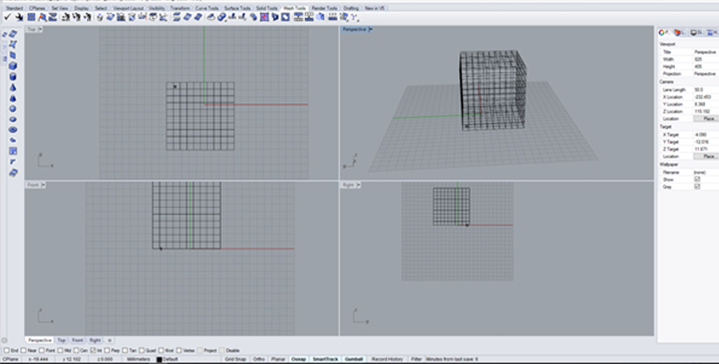Click the Filter button in status bar
The image size is (719, 364).
pyautogui.click(x=416, y=359)
